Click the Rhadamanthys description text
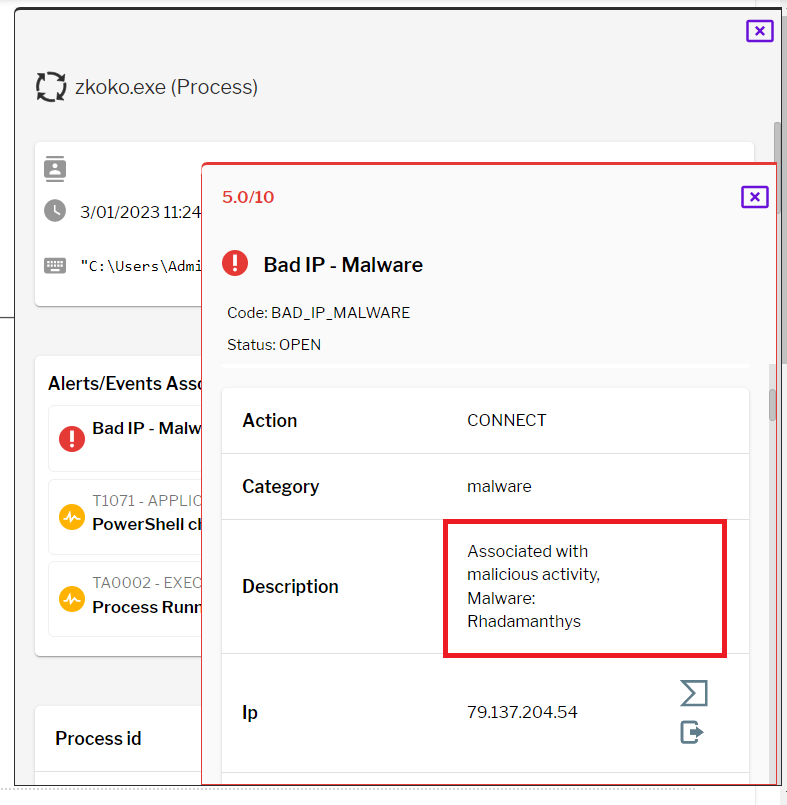Viewport: 787px width, 805px height. click(524, 621)
